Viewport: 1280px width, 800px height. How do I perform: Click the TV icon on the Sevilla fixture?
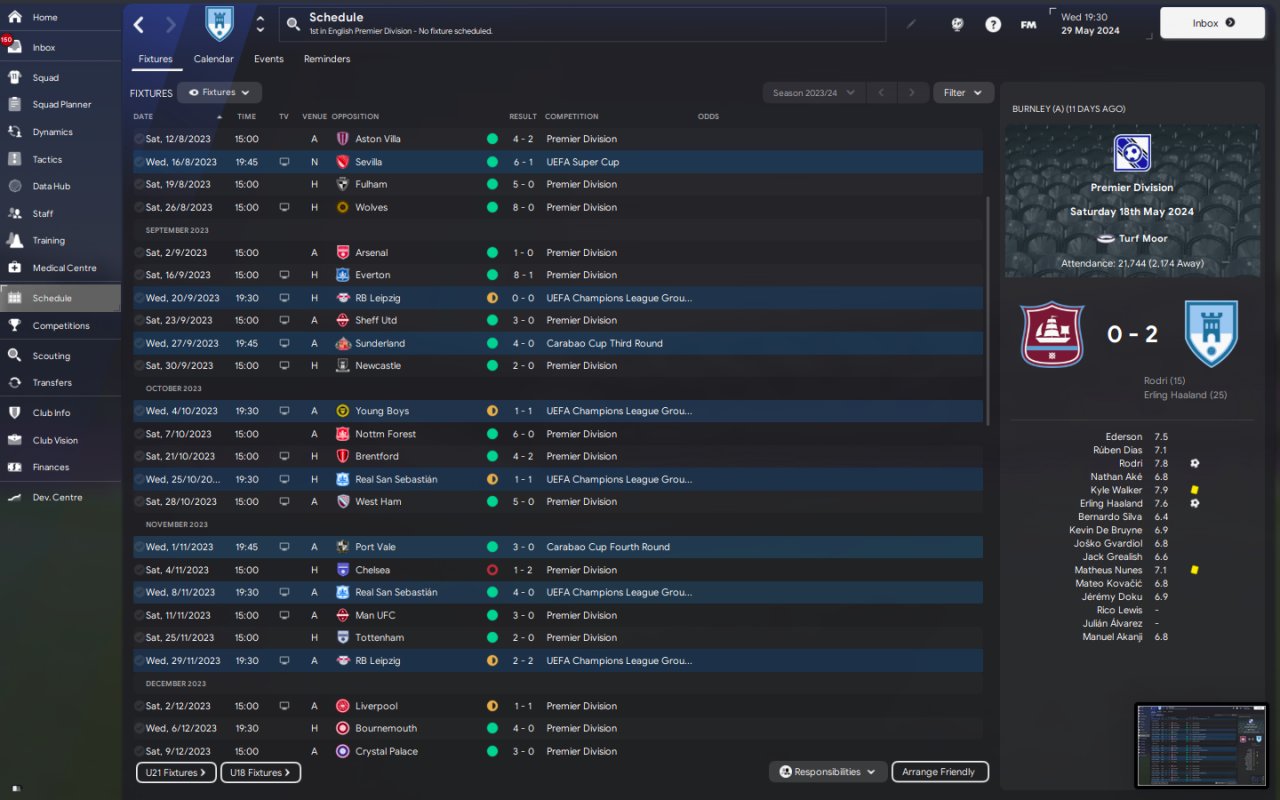[x=284, y=162]
